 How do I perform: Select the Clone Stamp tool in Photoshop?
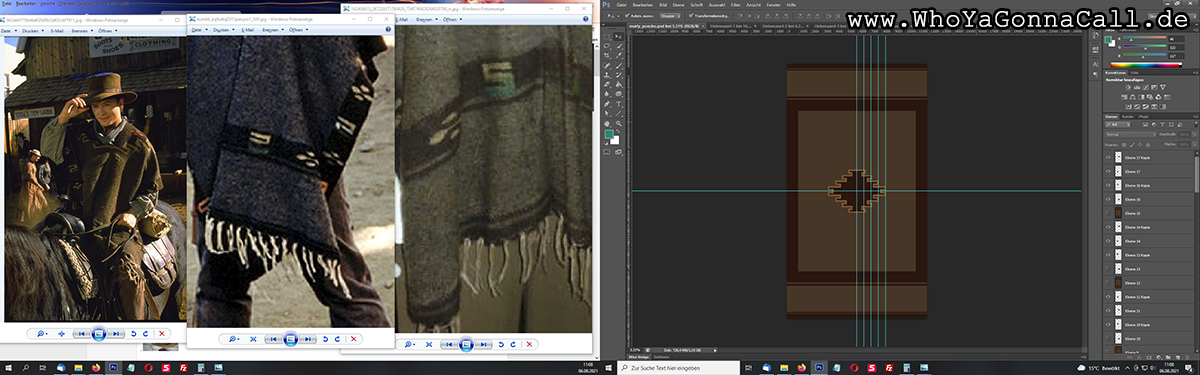pyautogui.click(x=607, y=74)
